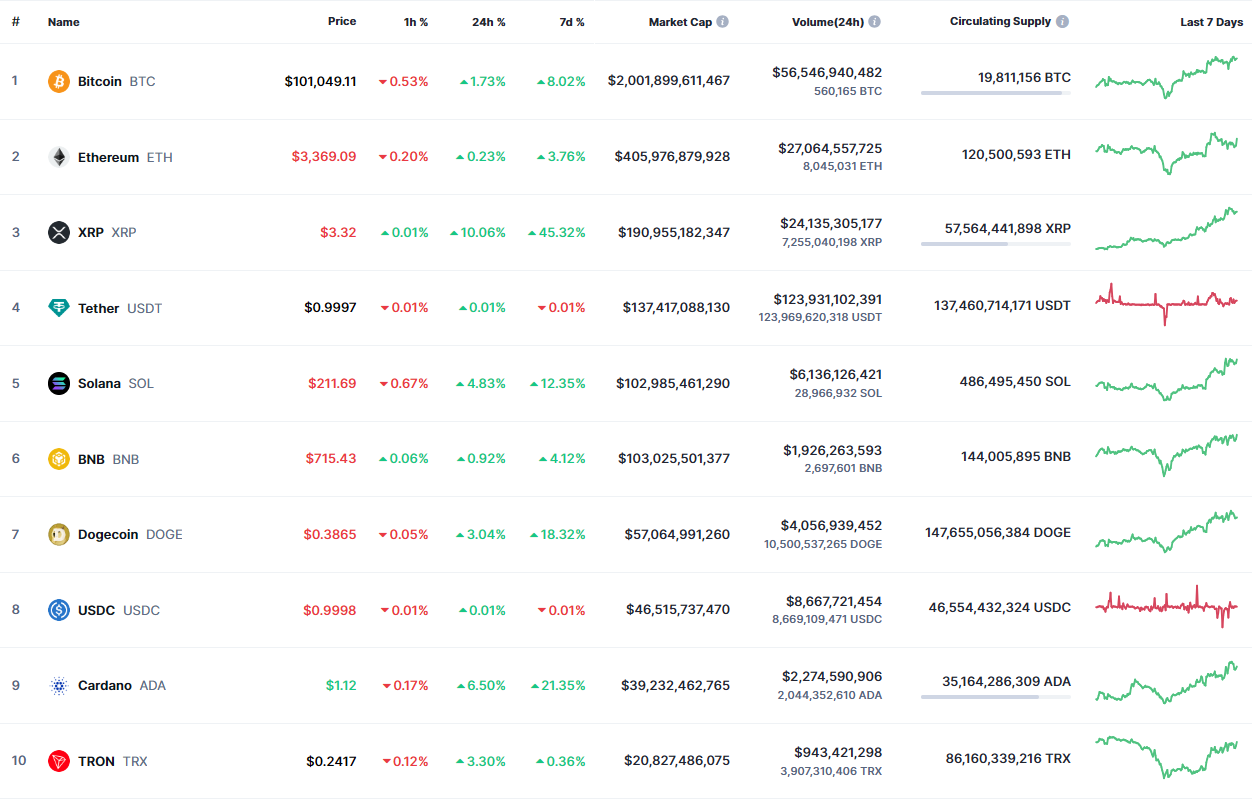Click Solana price $211.69
1252x802 pixels.
pos(332,383)
